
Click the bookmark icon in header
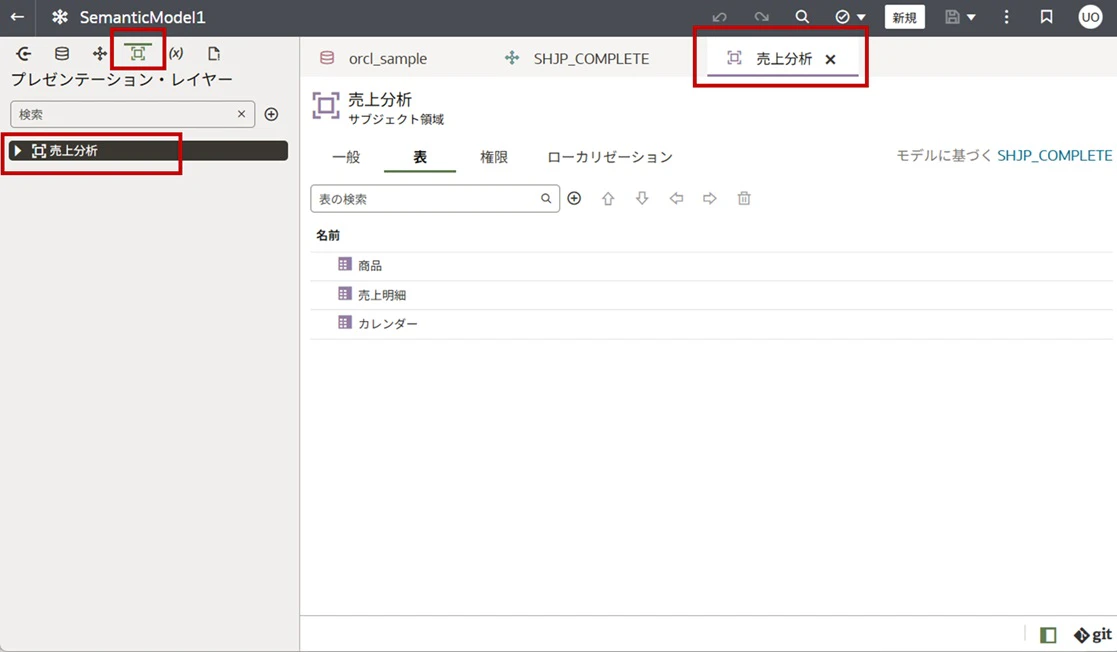click(1046, 17)
